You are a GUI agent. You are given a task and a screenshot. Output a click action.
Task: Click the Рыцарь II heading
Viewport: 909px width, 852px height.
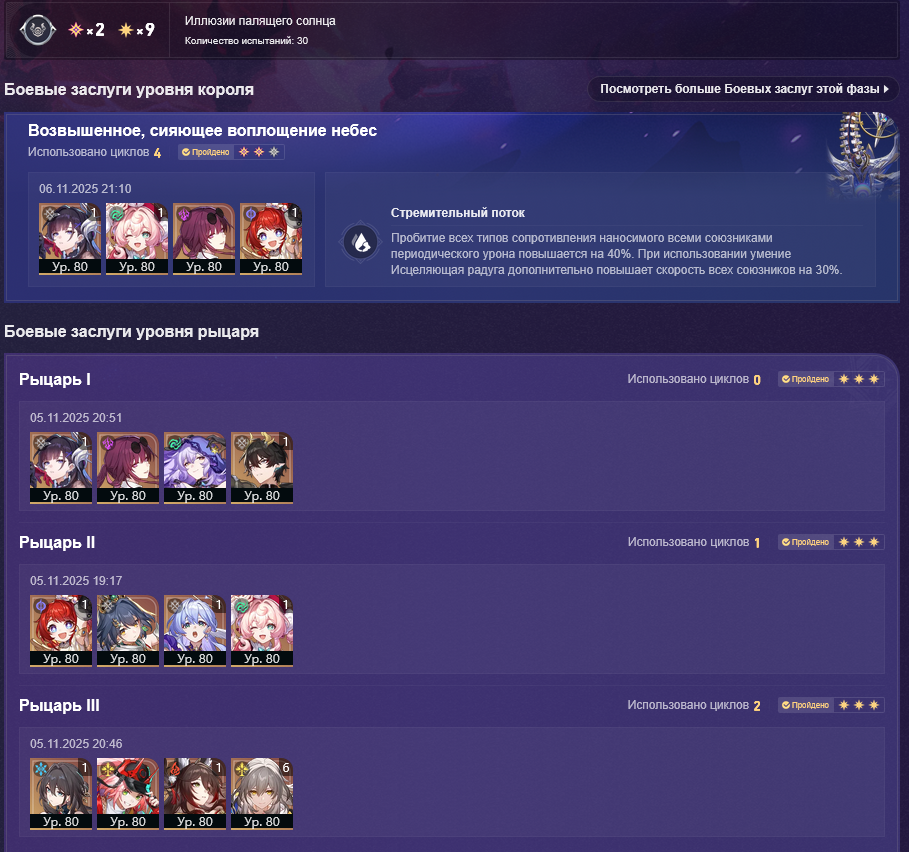[57, 542]
